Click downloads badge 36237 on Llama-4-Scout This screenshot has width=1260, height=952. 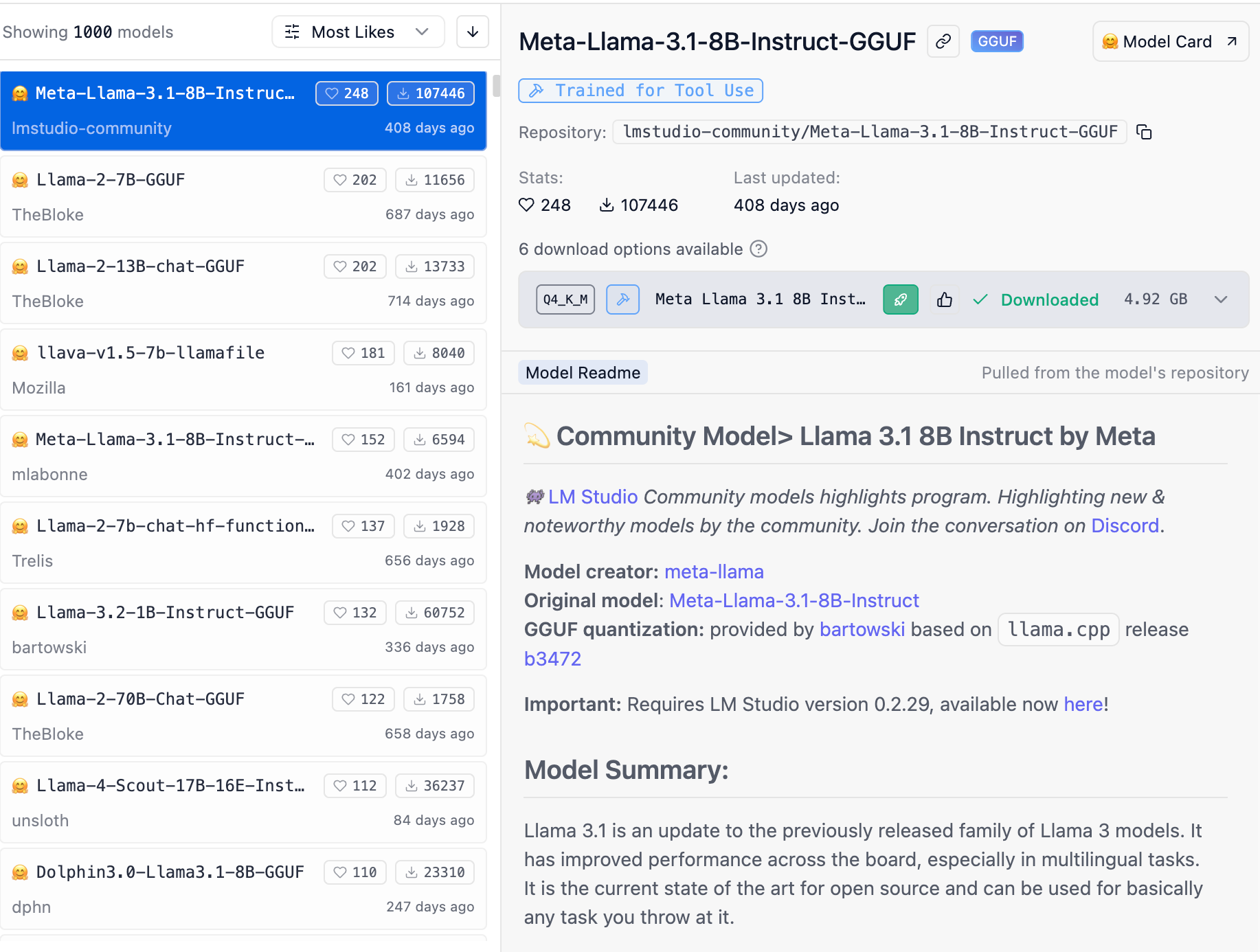click(435, 786)
